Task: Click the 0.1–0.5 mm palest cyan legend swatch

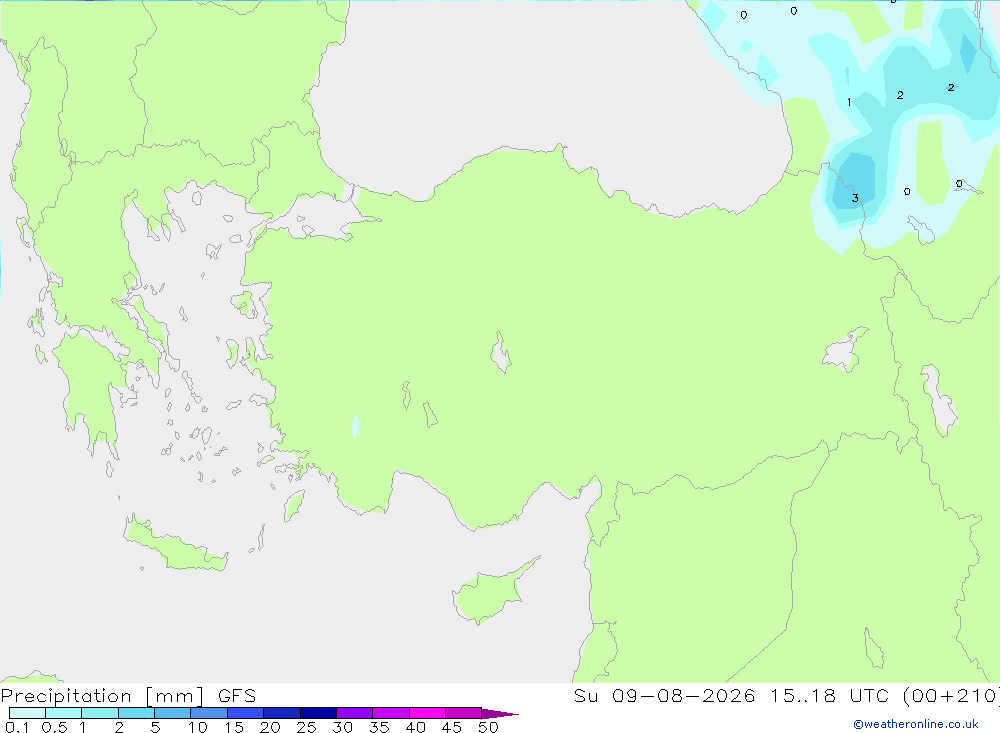Action: click(27, 713)
